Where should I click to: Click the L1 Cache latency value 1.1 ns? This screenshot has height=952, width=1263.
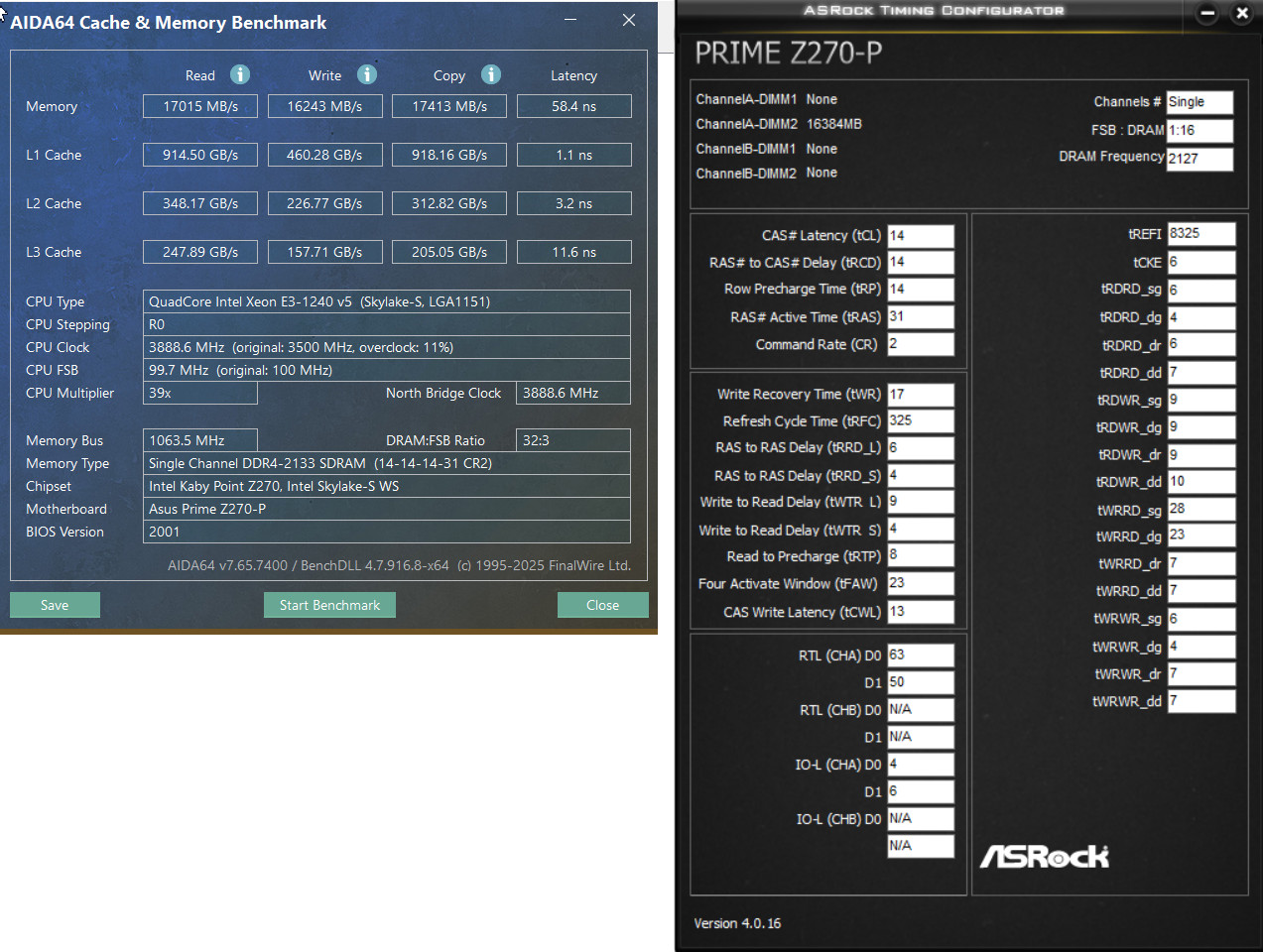574,155
